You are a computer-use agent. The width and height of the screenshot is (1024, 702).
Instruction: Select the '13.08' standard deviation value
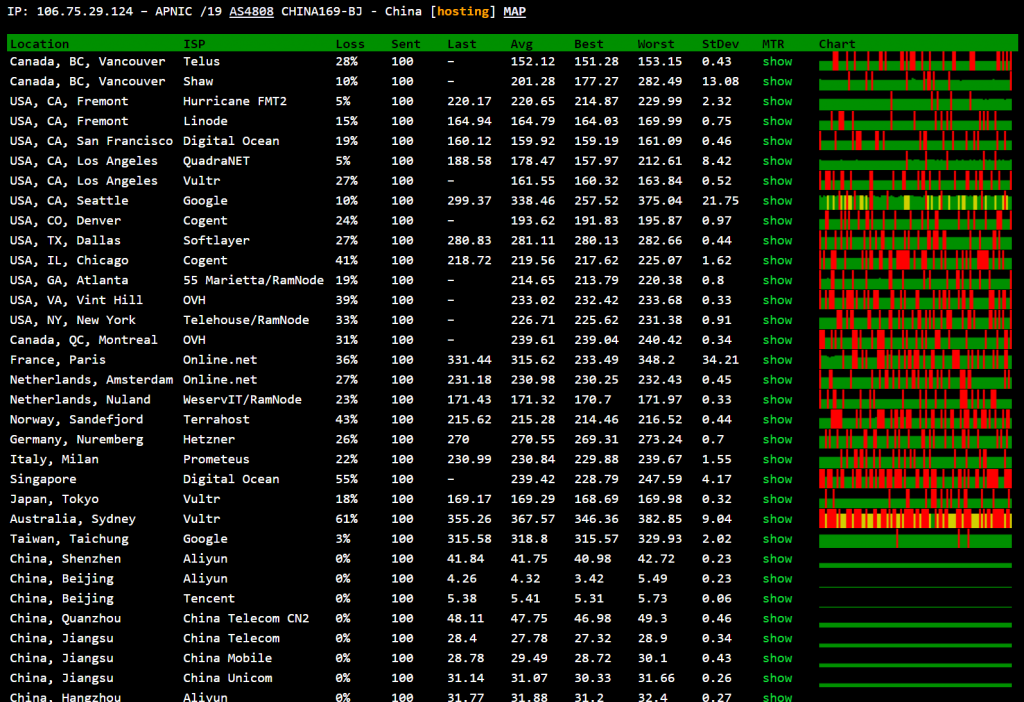(x=720, y=82)
